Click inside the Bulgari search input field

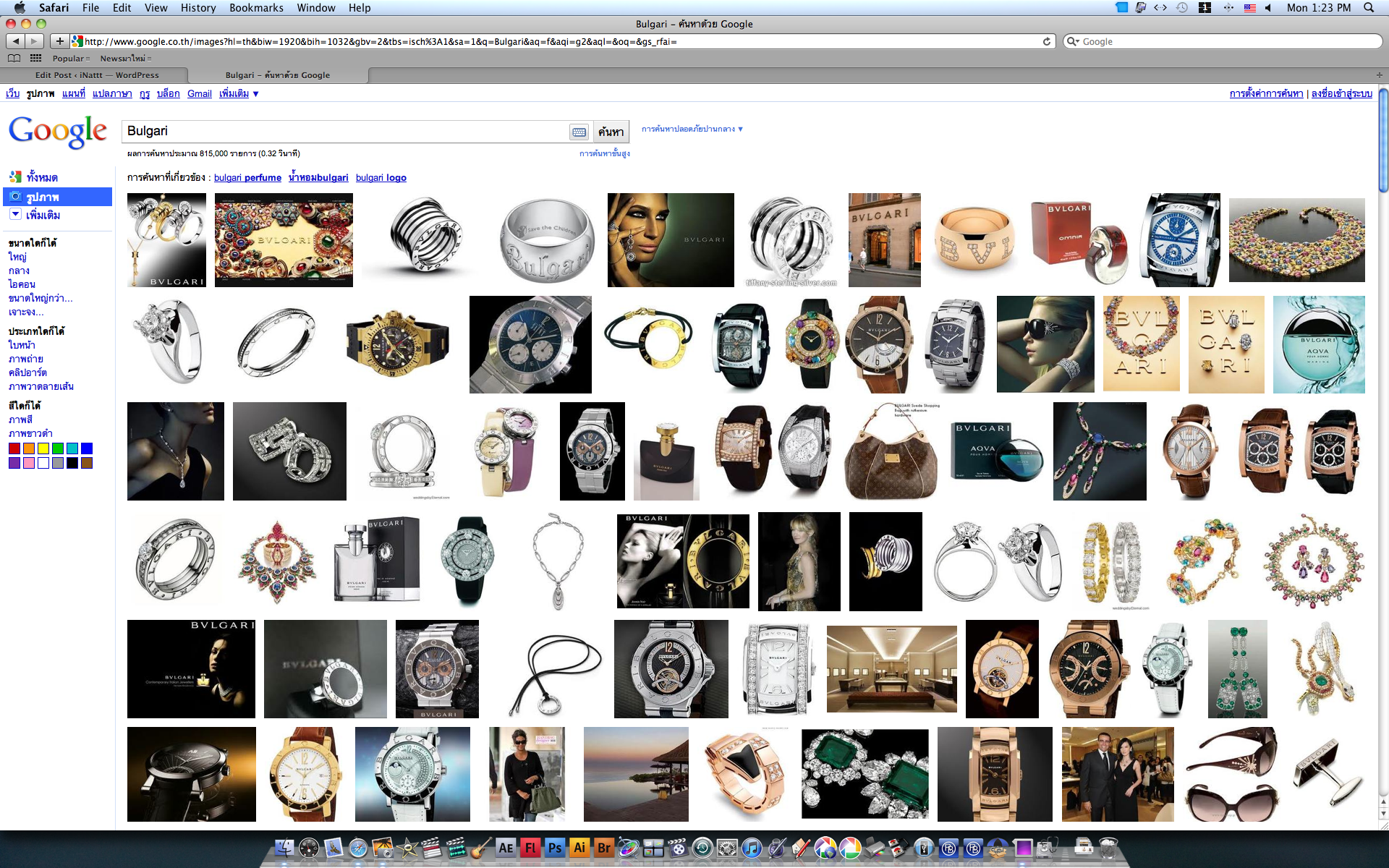coord(346,132)
